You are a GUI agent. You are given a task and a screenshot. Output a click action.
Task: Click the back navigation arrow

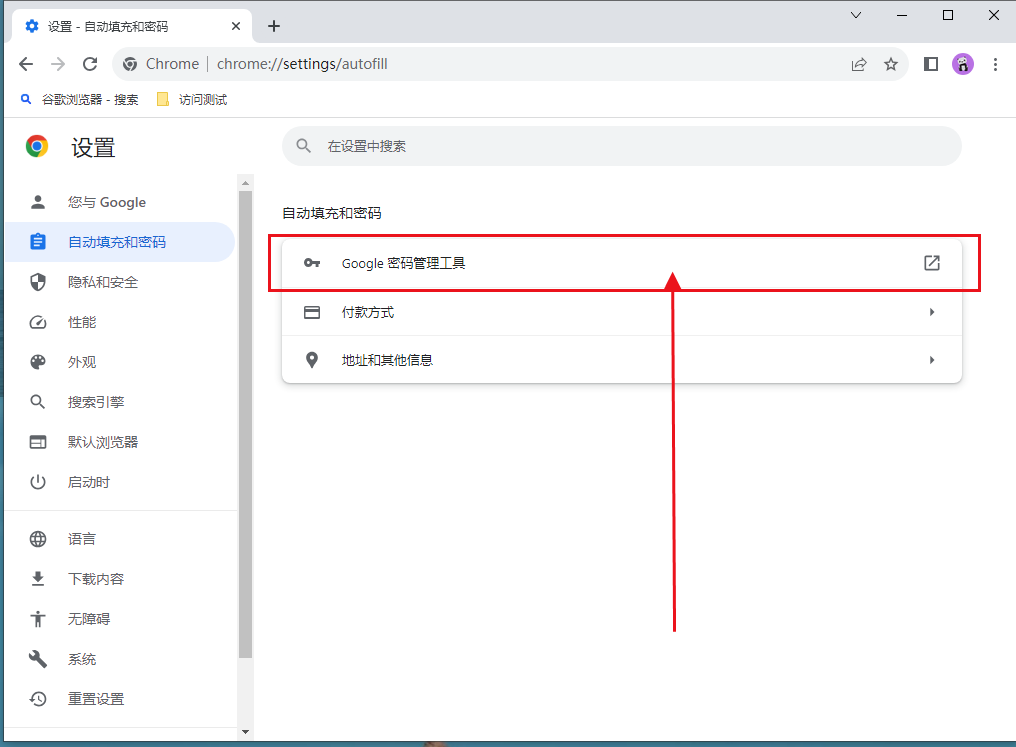point(26,64)
